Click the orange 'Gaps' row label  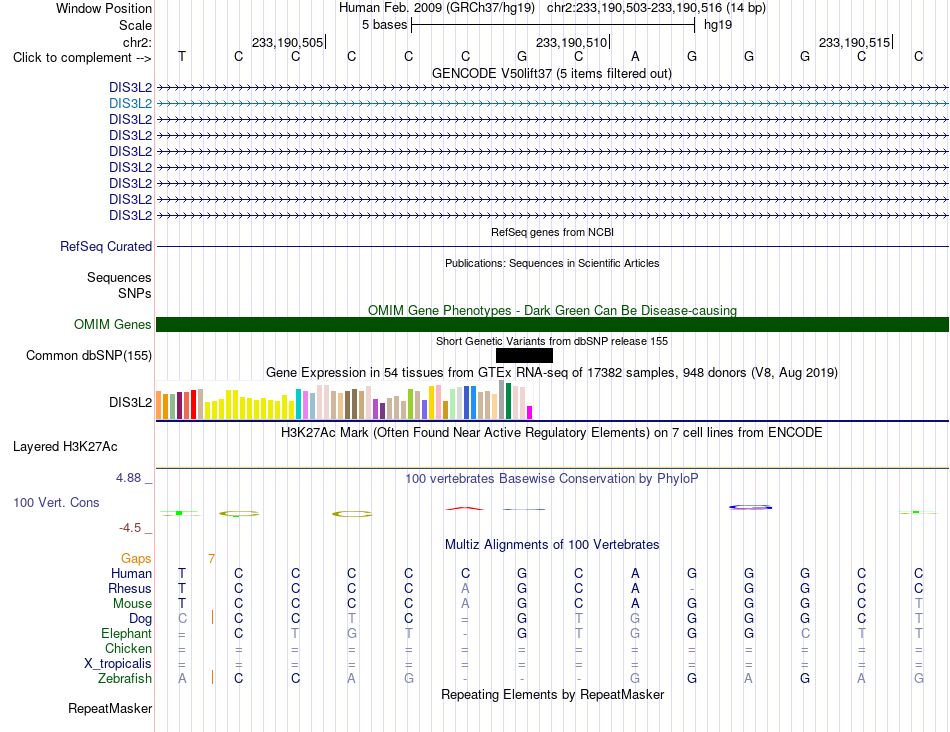coord(136,558)
